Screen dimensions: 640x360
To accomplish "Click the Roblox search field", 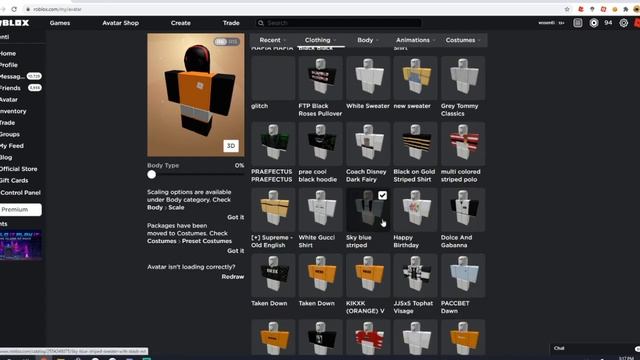I will pos(338,23).
